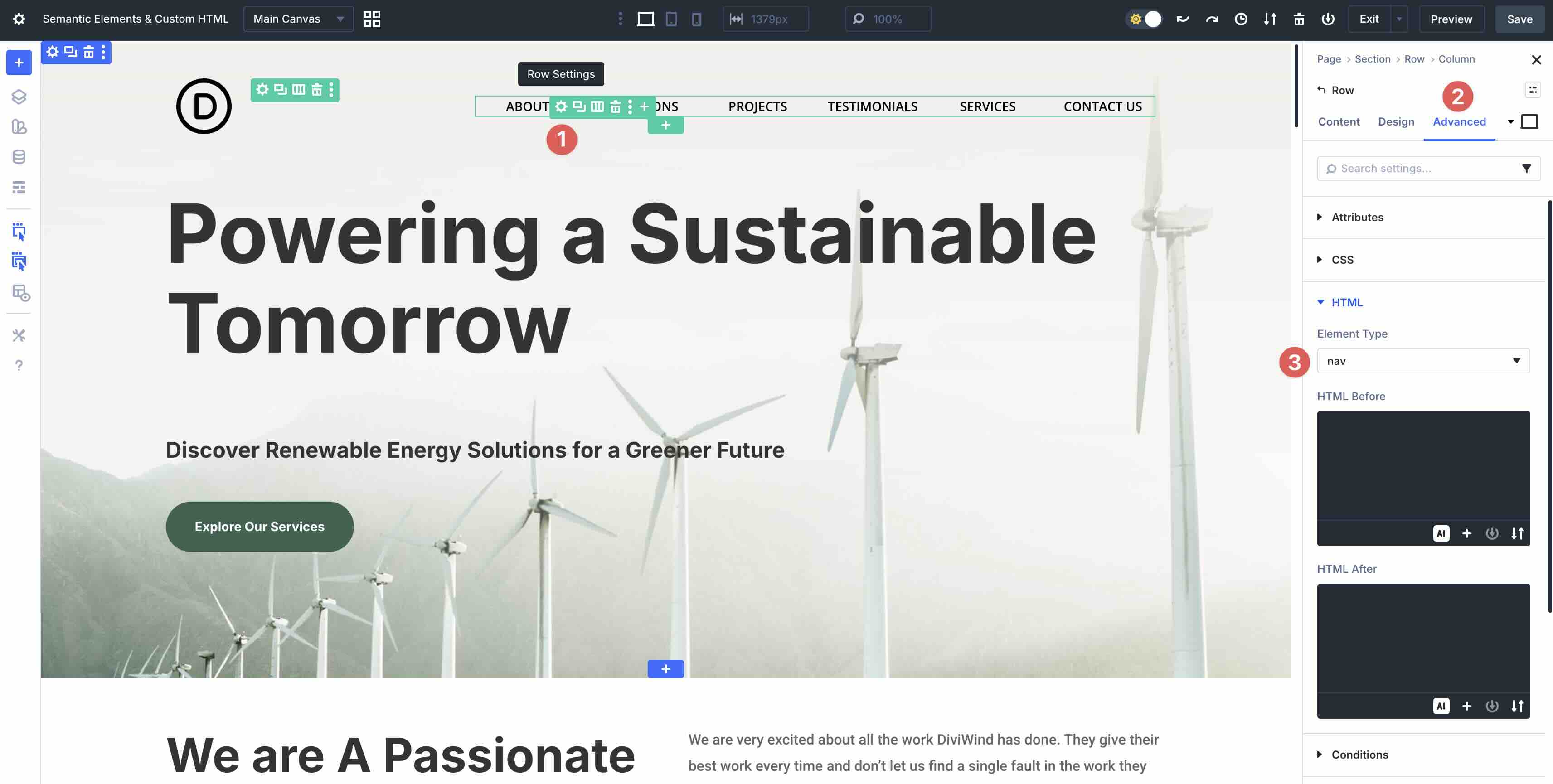Toggle the light/dark mode switch
This screenshot has height=784, width=1553.
tap(1144, 19)
